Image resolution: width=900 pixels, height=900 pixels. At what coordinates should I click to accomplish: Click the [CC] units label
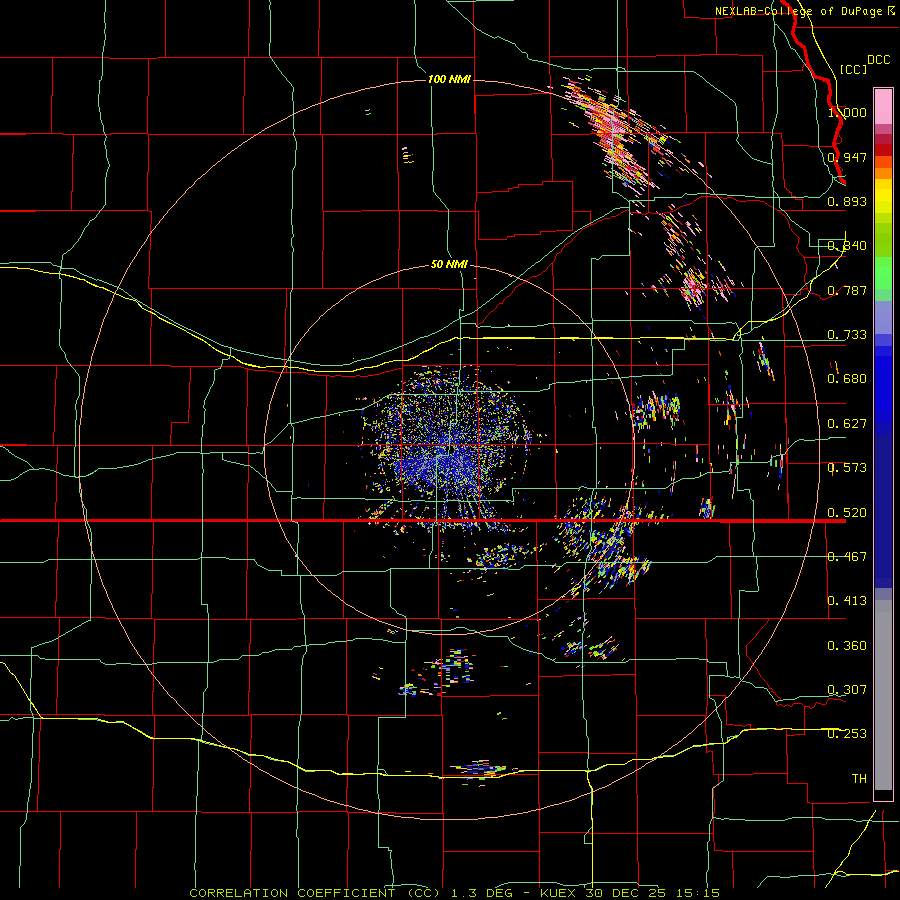(x=854, y=69)
